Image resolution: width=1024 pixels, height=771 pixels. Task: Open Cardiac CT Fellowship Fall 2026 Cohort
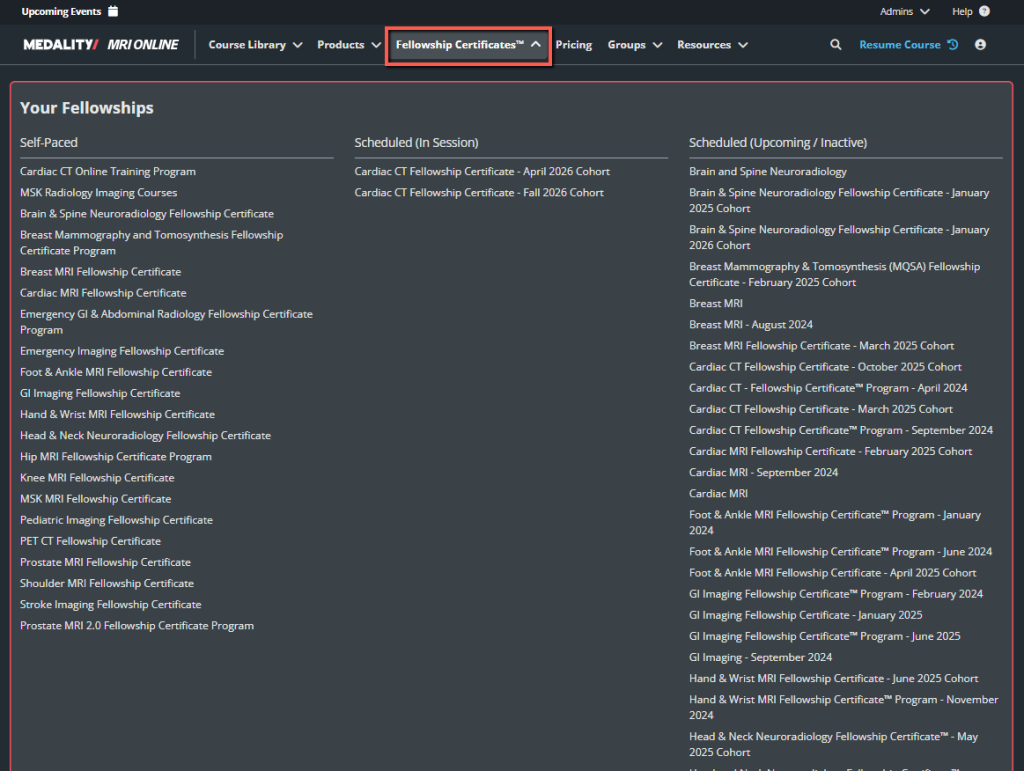[479, 193]
